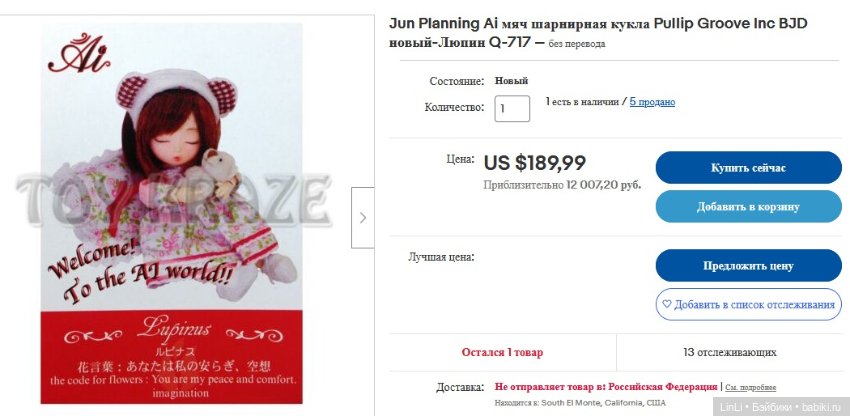Click 'Приблизительно 12 007,20 руб.' text
This screenshot has height=416, width=850.
(x=562, y=185)
